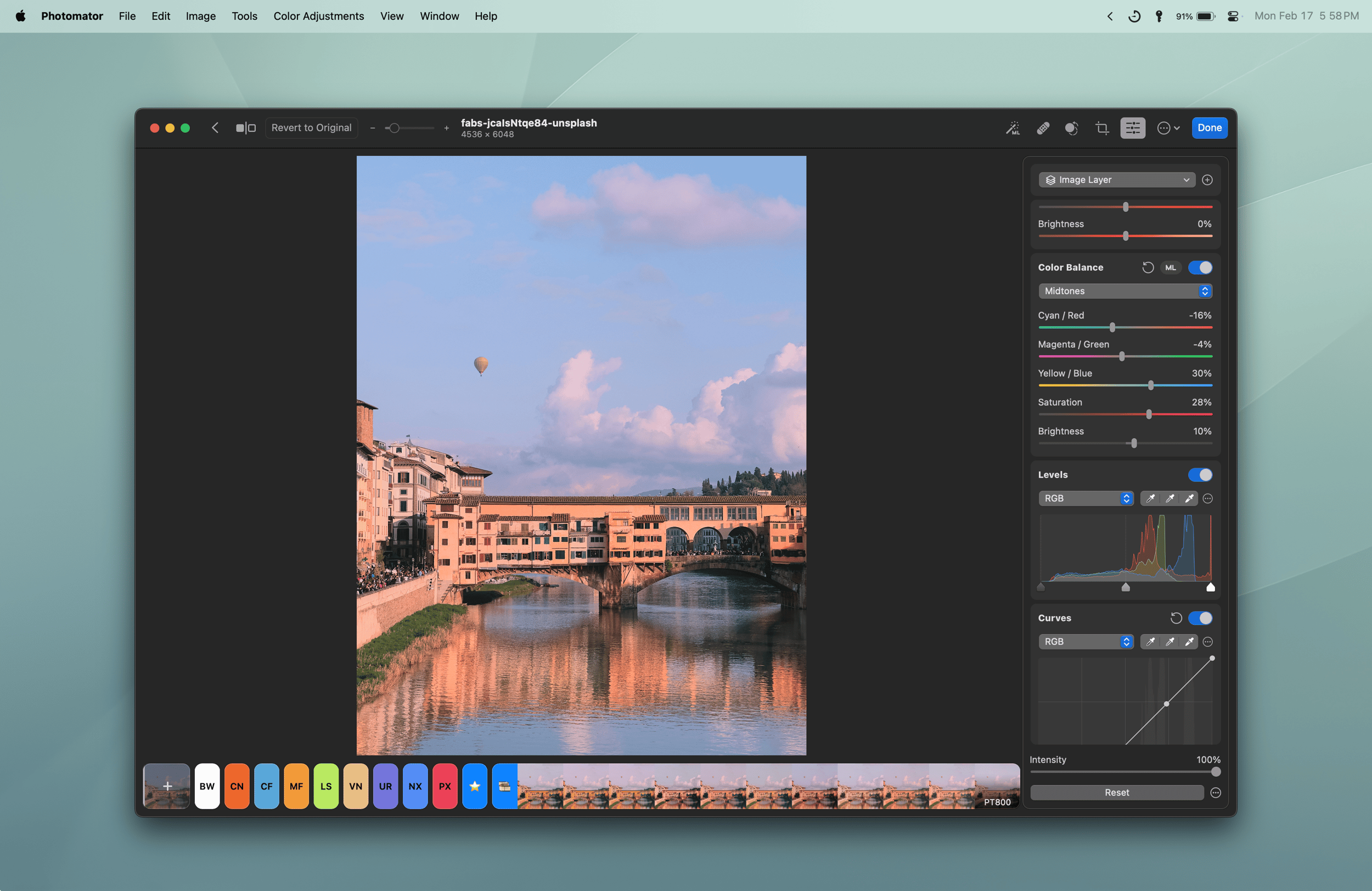The image size is (1372, 891).
Task: Select the UR preset group
Action: coord(386,786)
